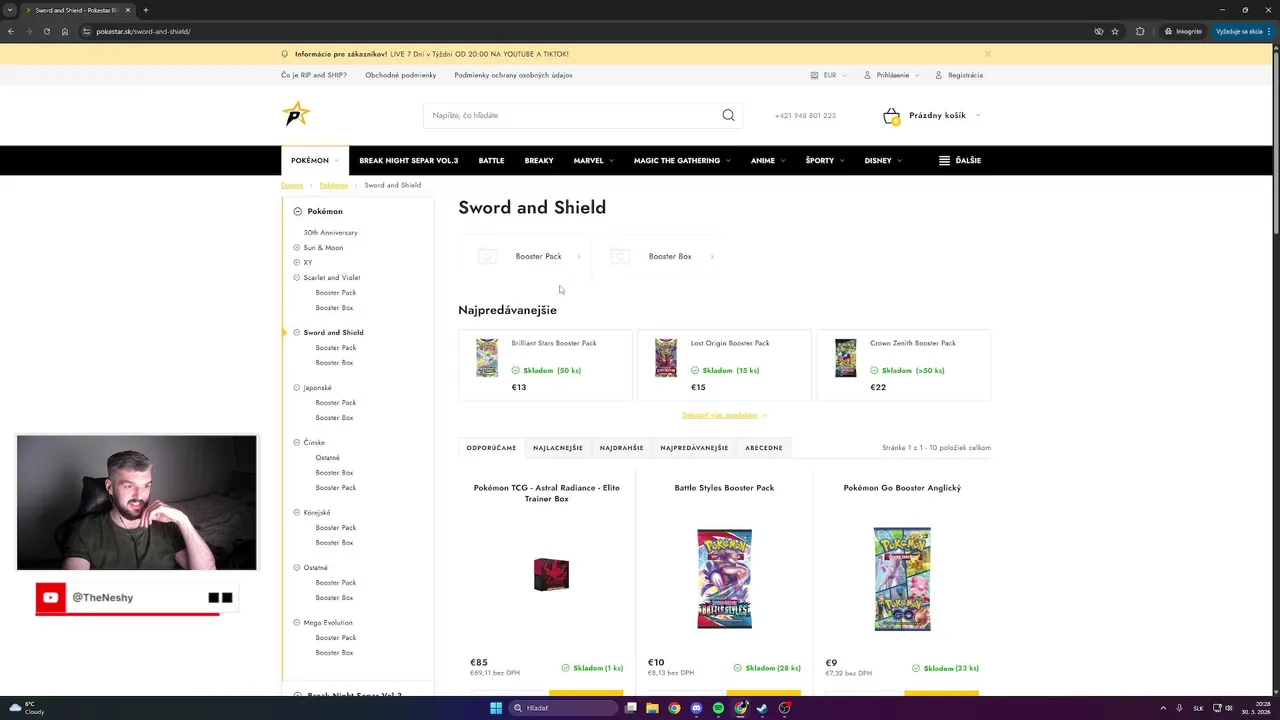Open Podmienky ochrany osobných údajov link
Image resolution: width=1280 pixels, height=720 pixels.
click(513, 75)
